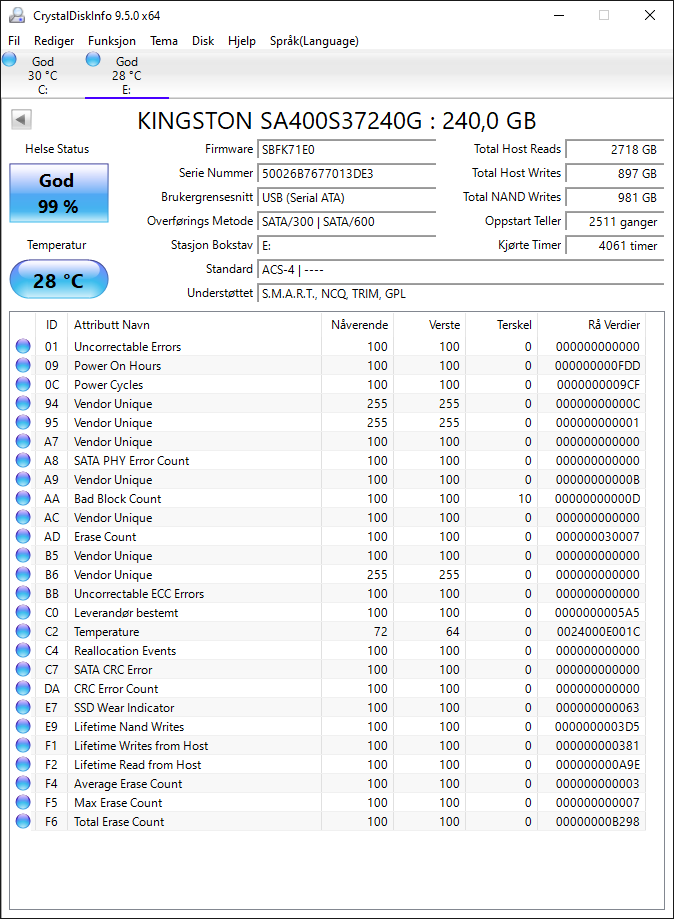Click status icon for Erase Count row
This screenshot has width=674, height=919.
tap(23, 536)
